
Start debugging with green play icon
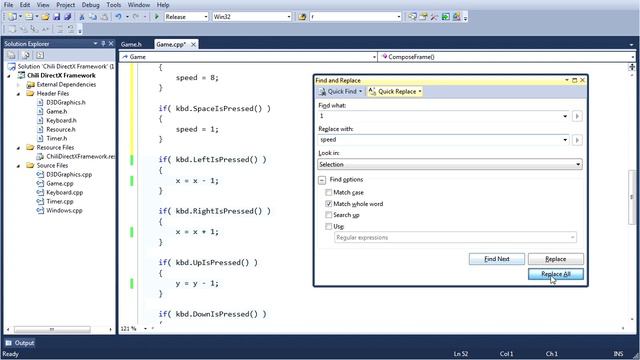[x=156, y=17]
